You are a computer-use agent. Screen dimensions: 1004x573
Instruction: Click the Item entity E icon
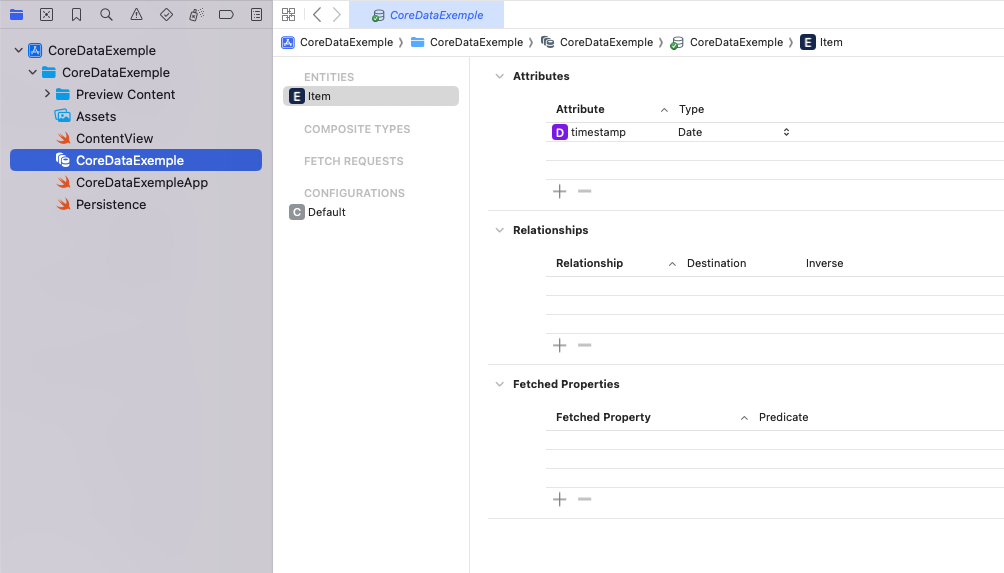[x=296, y=96]
